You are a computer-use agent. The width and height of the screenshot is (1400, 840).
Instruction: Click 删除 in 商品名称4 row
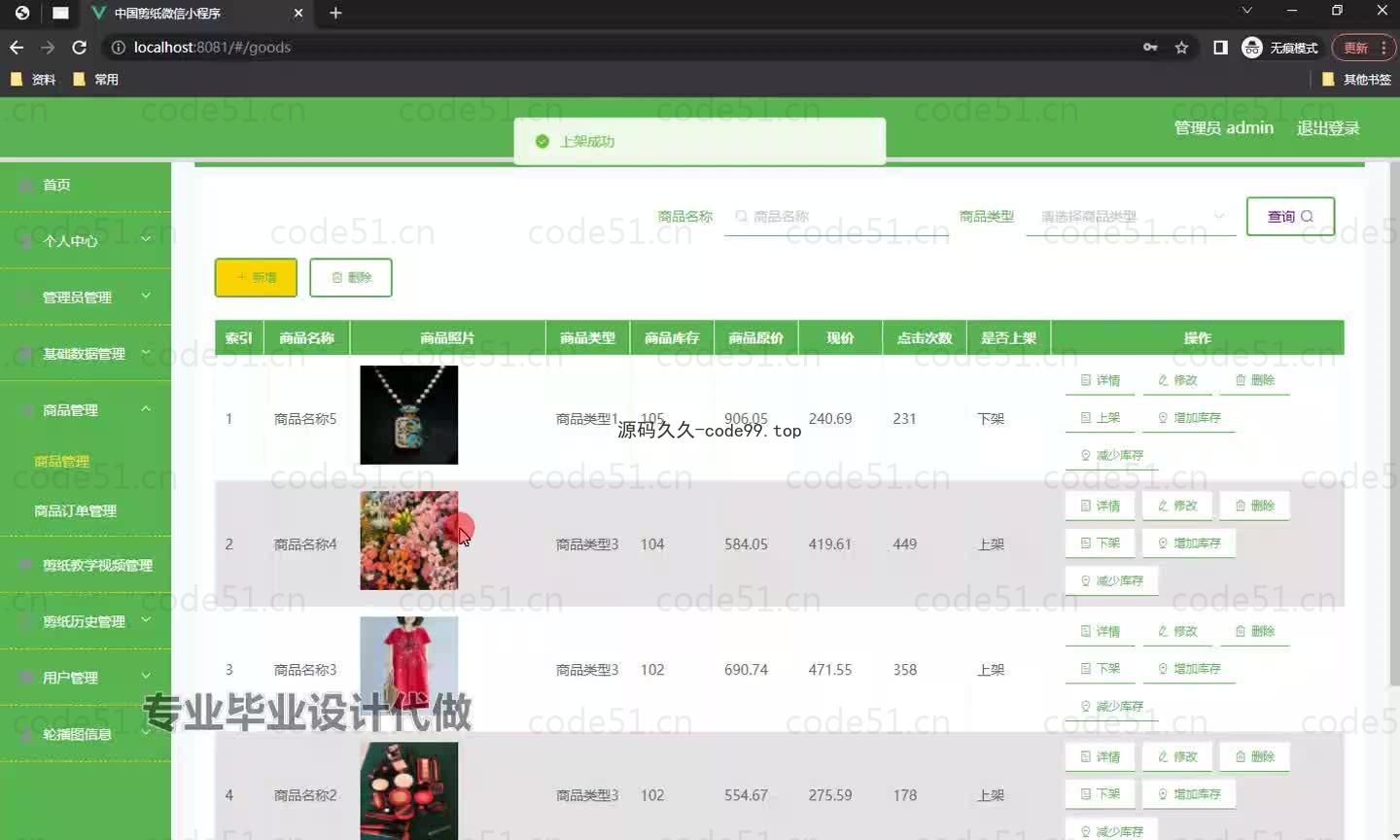pyautogui.click(x=1255, y=506)
